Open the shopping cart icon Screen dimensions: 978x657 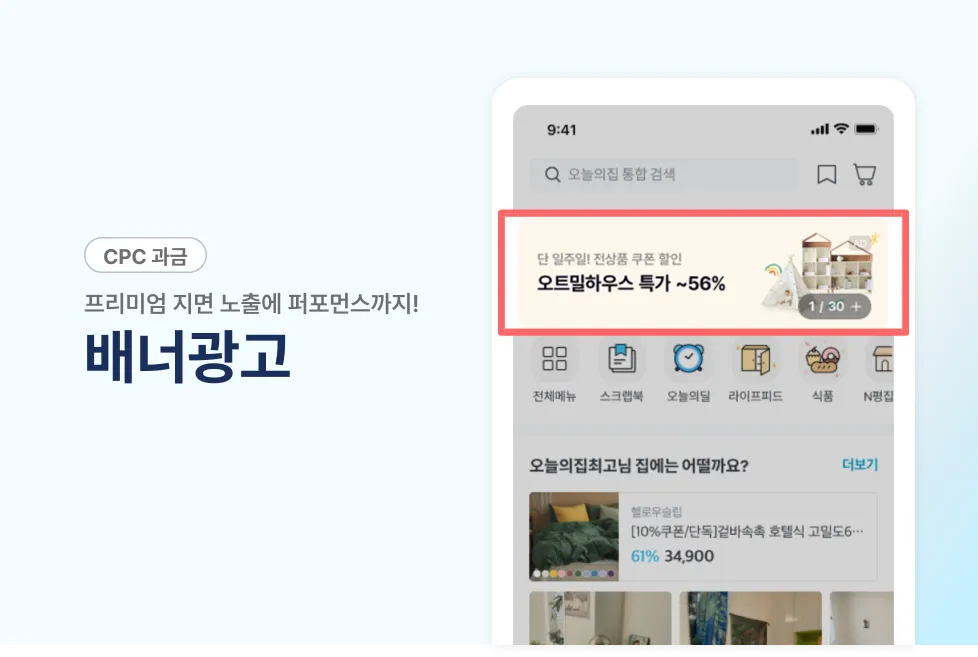864,174
